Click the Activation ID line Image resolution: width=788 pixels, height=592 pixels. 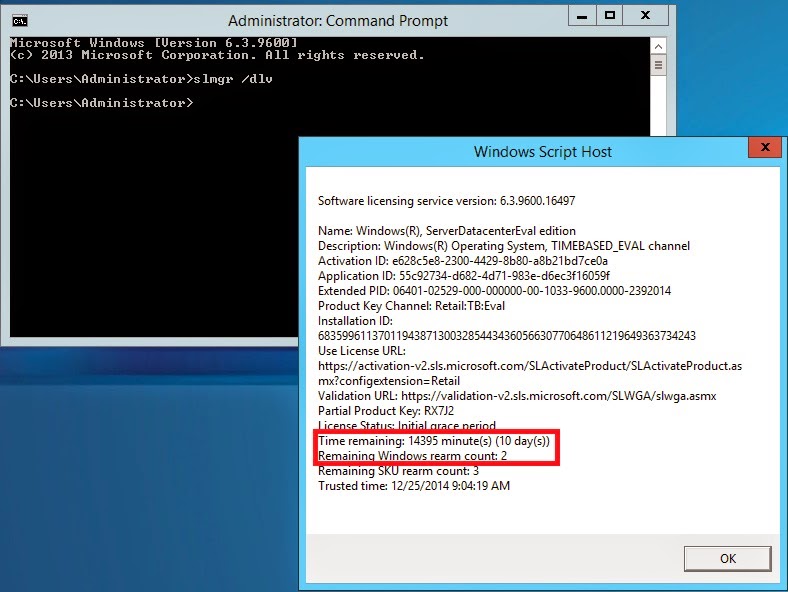click(463, 261)
